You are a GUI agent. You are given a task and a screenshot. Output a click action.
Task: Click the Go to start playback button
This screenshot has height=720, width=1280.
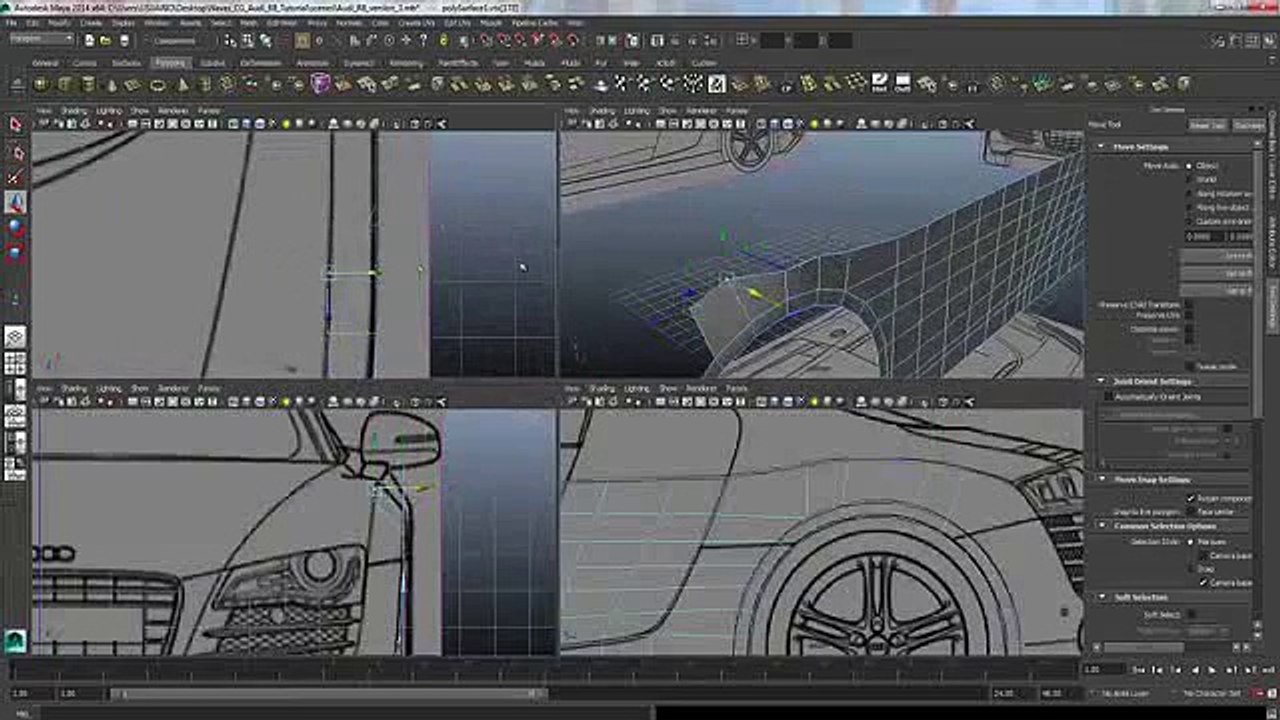coord(1140,670)
